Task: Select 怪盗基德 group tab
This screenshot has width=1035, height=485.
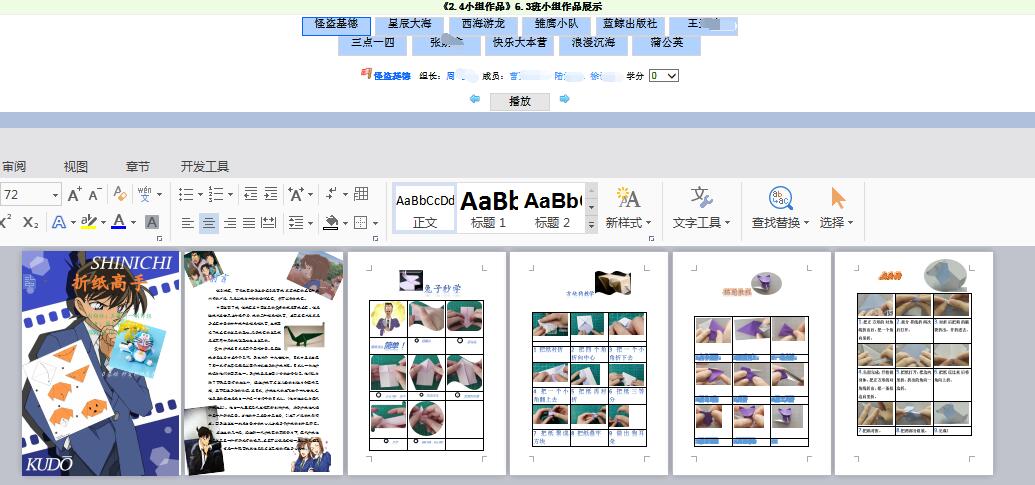Action: tap(337, 25)
